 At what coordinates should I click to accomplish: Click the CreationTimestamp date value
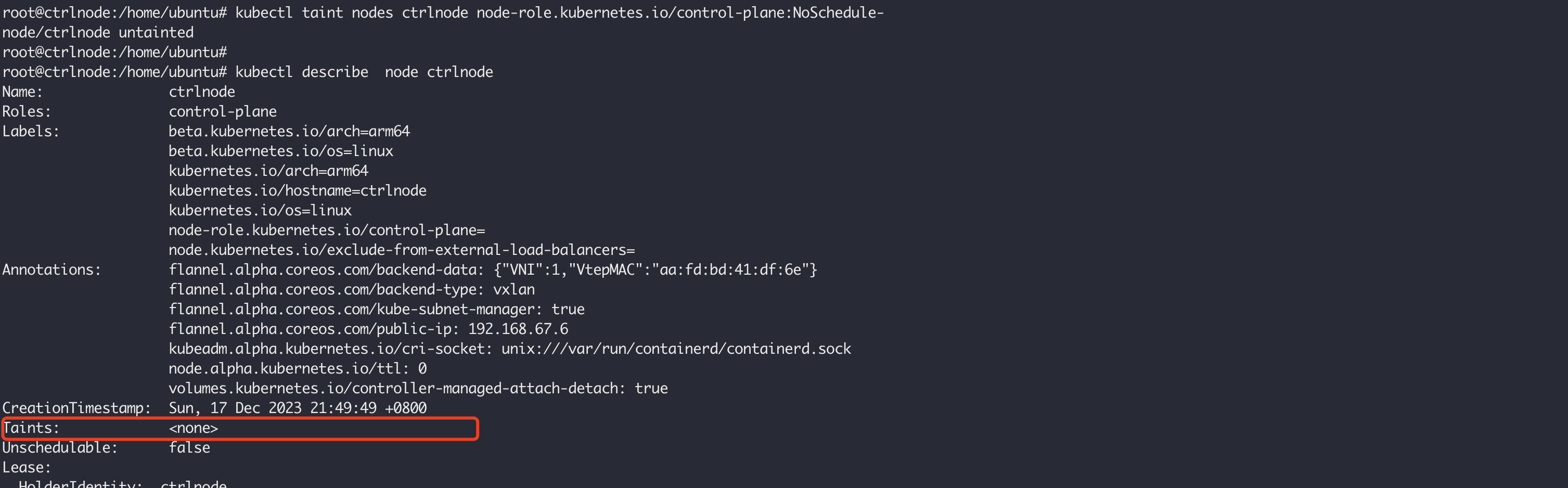(x=297, y=408)
